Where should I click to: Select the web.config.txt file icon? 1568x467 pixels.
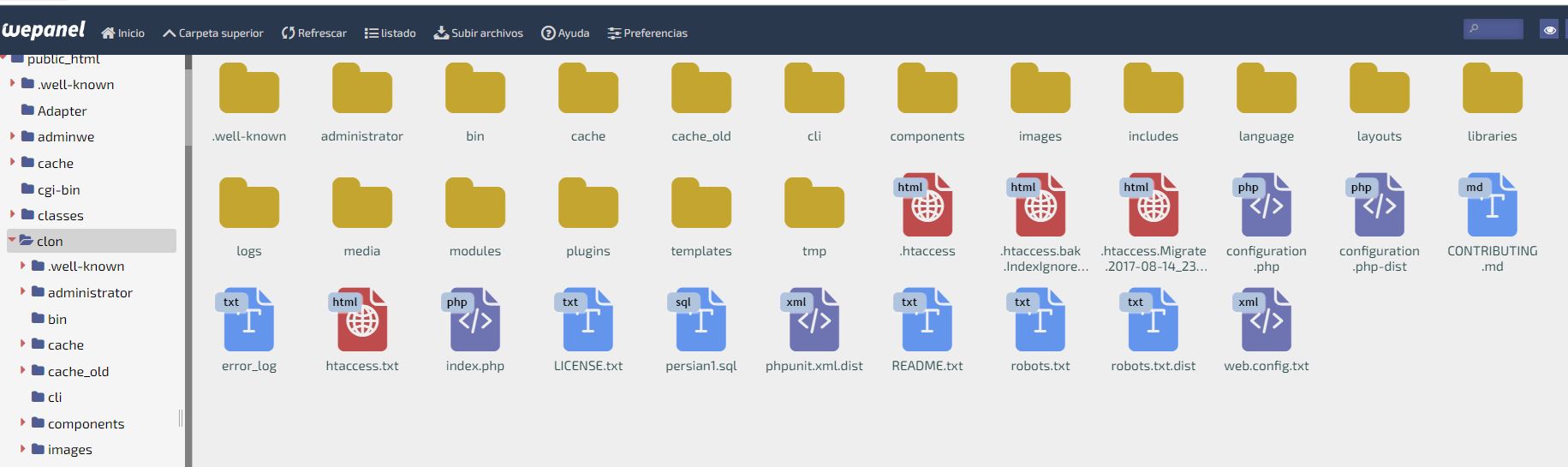click(1263, 320)
